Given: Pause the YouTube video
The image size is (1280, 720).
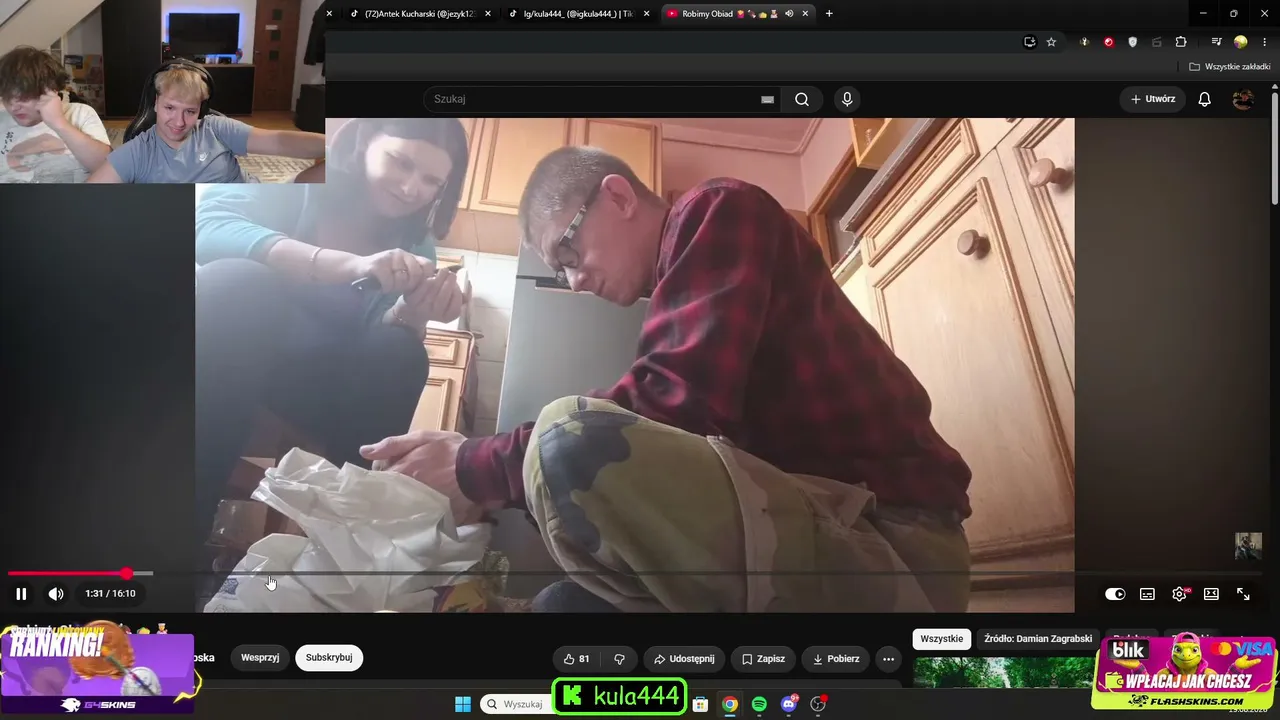Looking at the screenshot, I should 21,594.
